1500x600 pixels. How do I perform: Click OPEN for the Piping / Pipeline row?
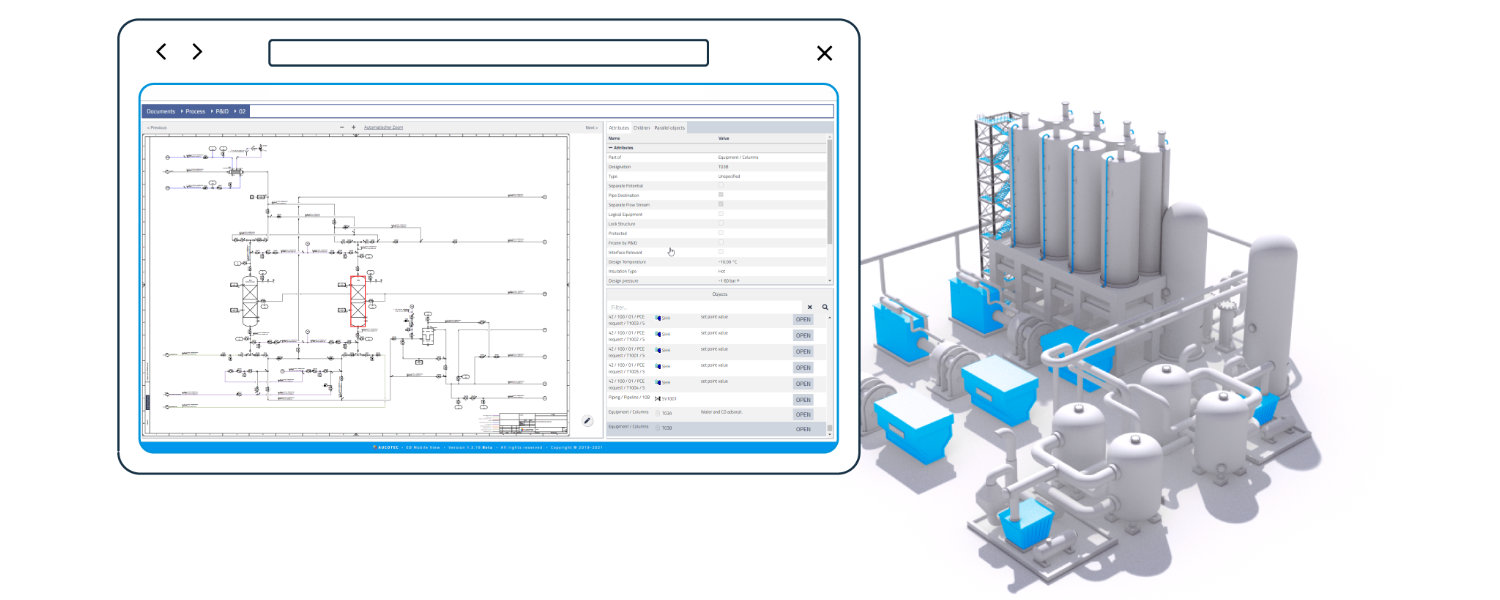[803, 399]
